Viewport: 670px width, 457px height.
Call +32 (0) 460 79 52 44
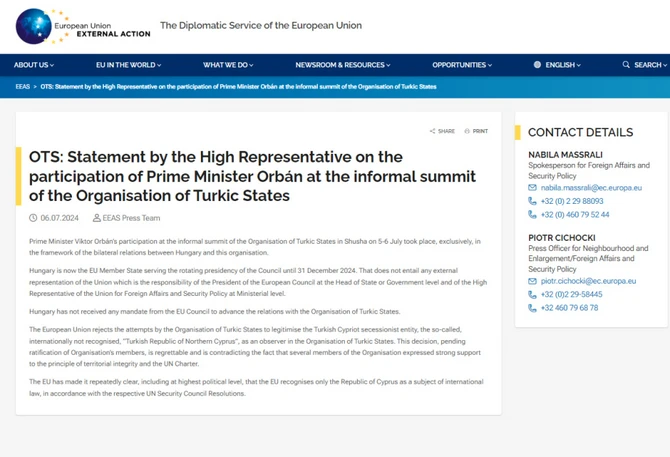click(x=575, y=214)
